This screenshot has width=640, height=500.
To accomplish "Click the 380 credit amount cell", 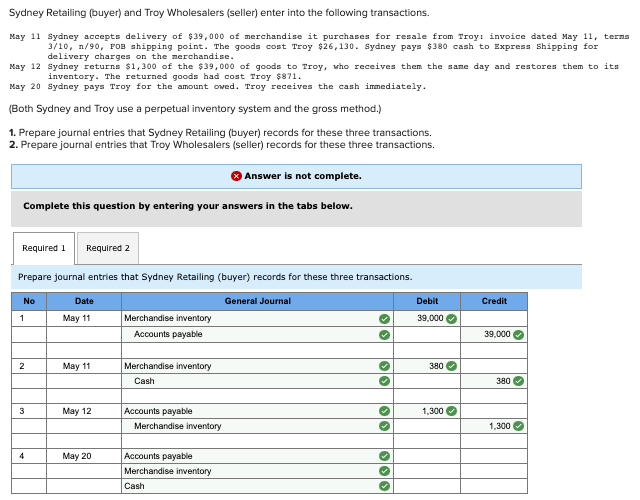I will [494, 381].
